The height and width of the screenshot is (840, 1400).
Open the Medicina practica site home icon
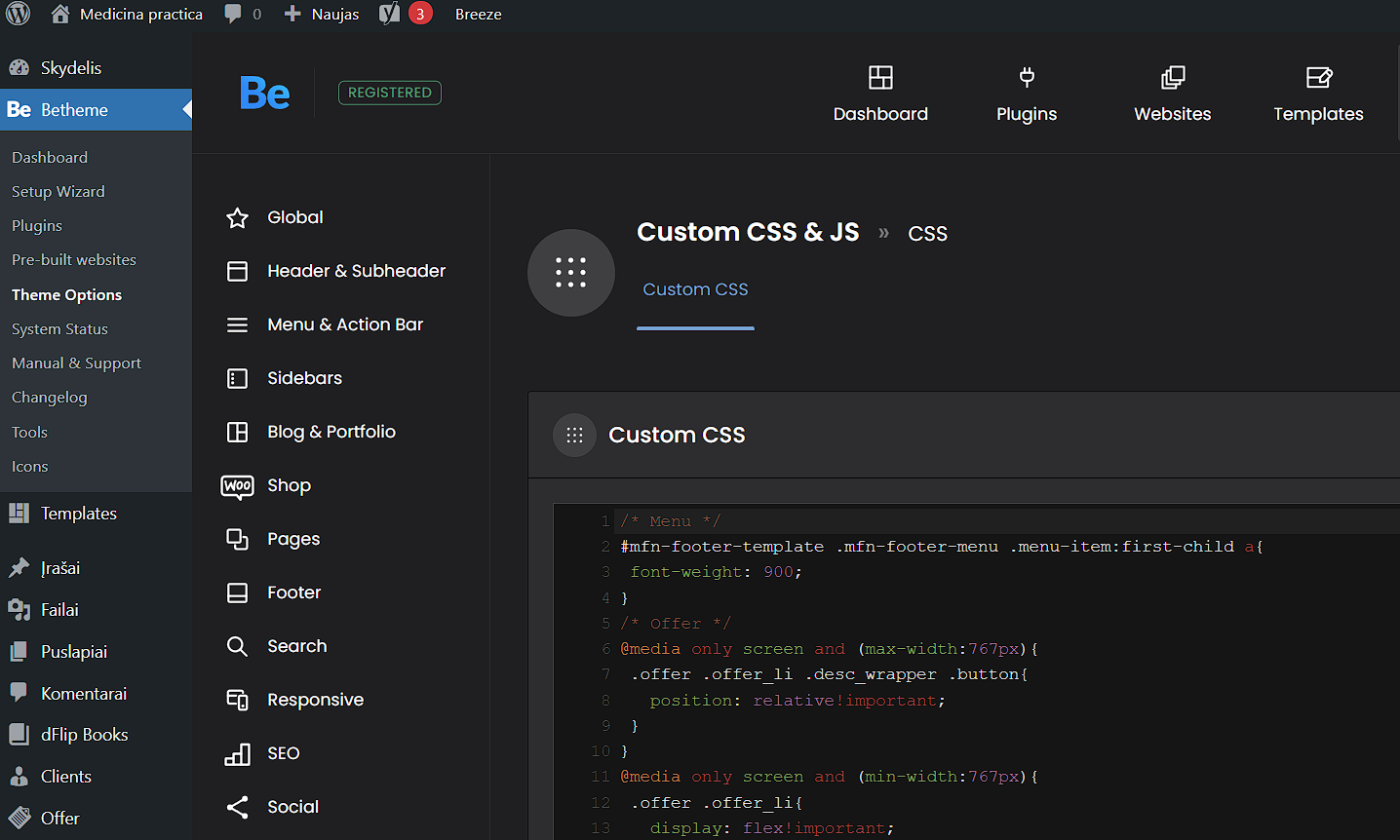pyautogui.click(x=60, y=14)
